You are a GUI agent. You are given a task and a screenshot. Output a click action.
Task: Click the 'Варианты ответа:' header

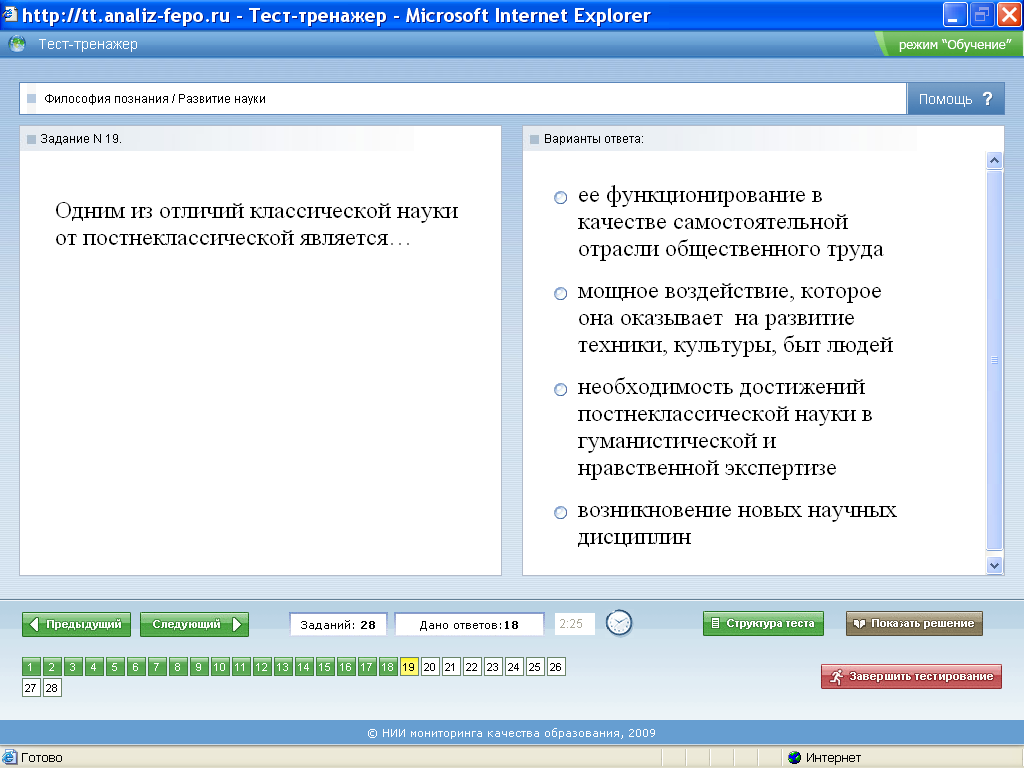594,138
